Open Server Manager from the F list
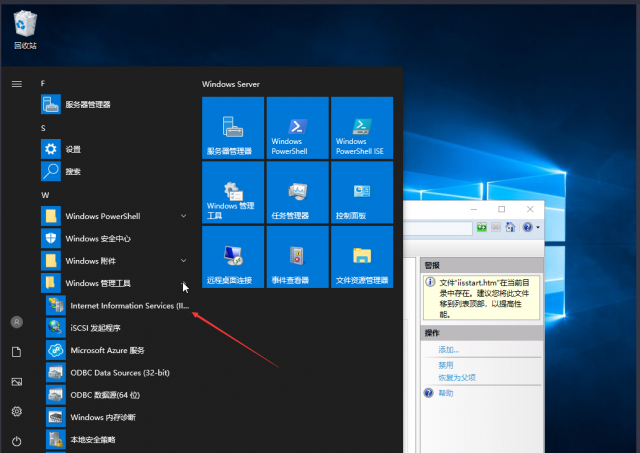Image resolution: width=640 pixels, height=453 pixels. tap(114, 104)
